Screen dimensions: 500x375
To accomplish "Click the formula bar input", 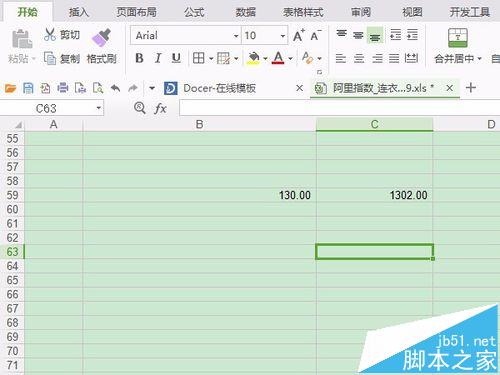I will click(x=339, y=108).
